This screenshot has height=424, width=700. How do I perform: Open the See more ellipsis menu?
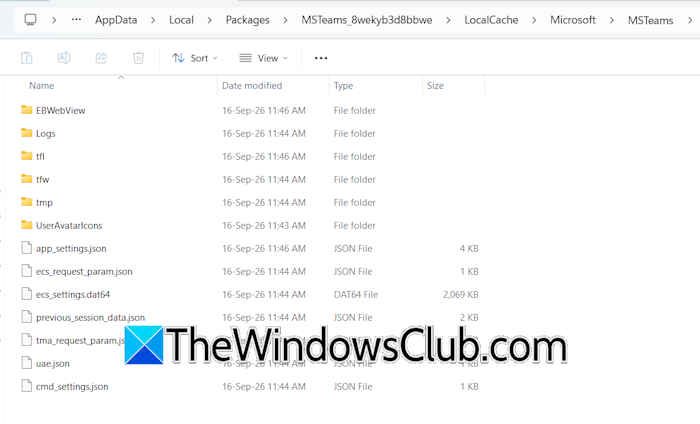tap(321, 58)
